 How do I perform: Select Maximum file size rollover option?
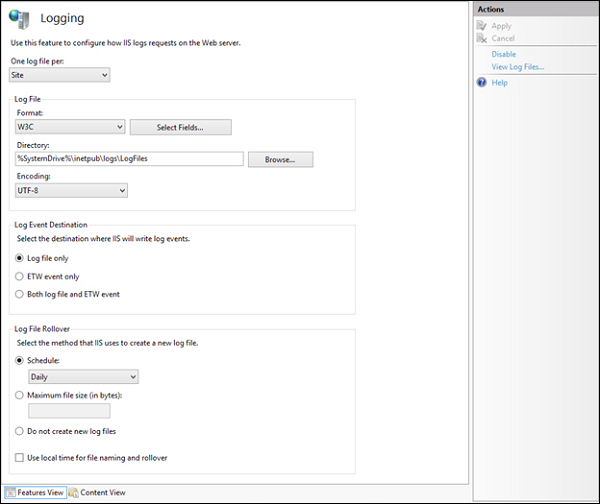tap(19, 395)
